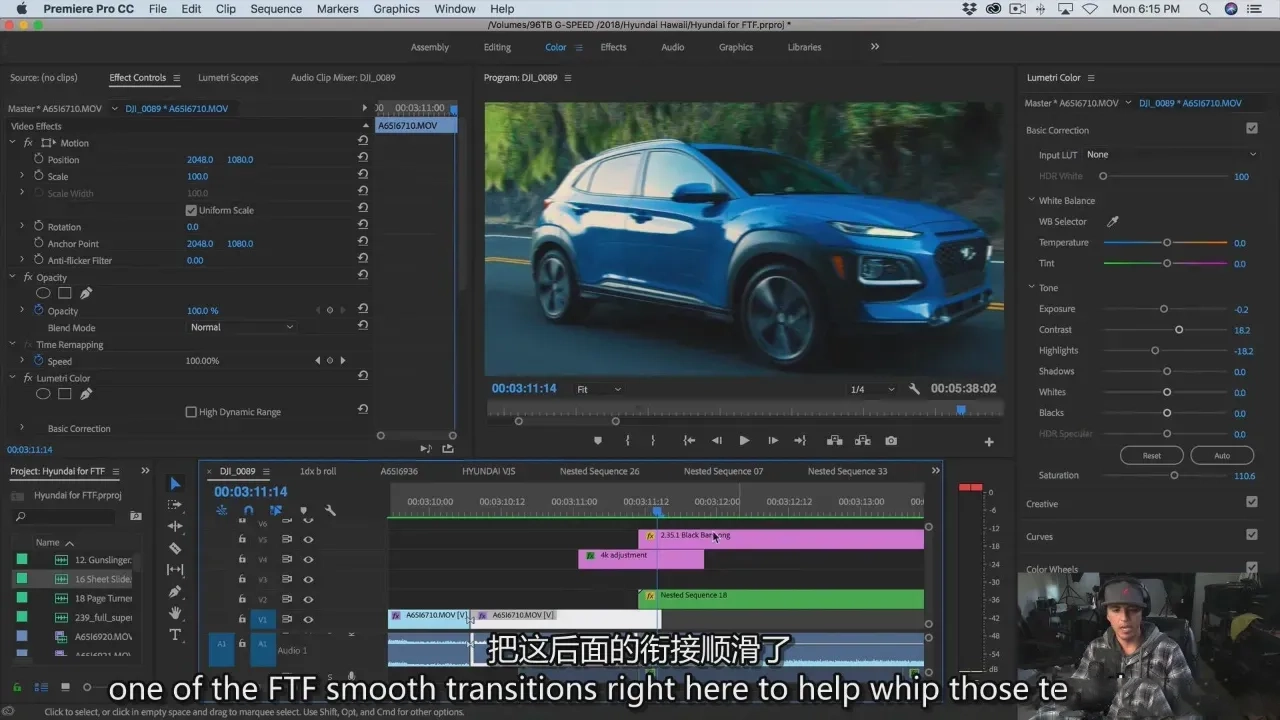Open Program Monitor wrench settings
Viewport: 1280px width, 720px height.
click(x=914, y=389)
